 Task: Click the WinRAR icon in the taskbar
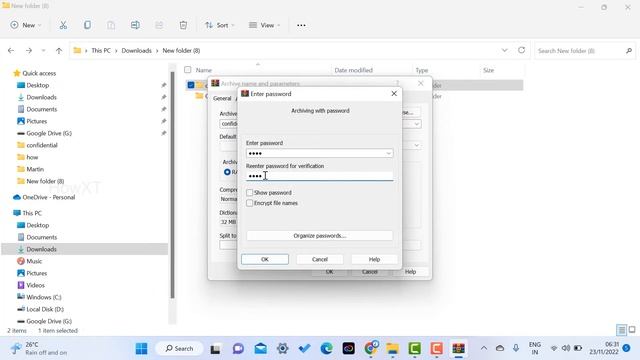458,349
